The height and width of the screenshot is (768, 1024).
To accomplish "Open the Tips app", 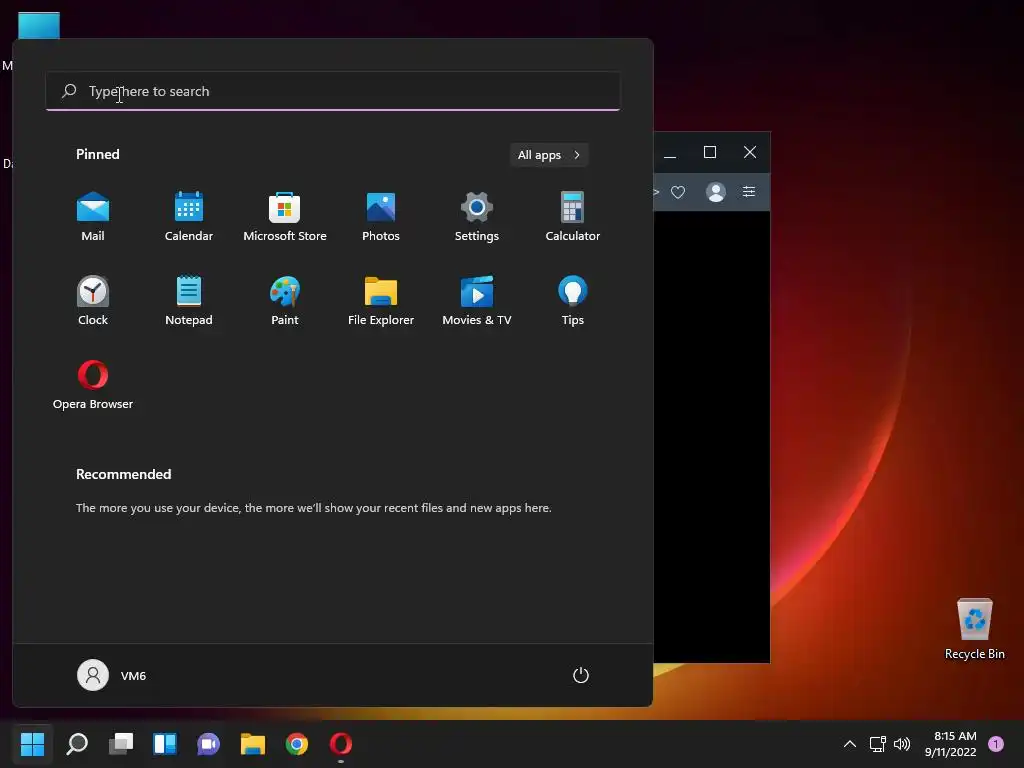I will pos(573,301).
